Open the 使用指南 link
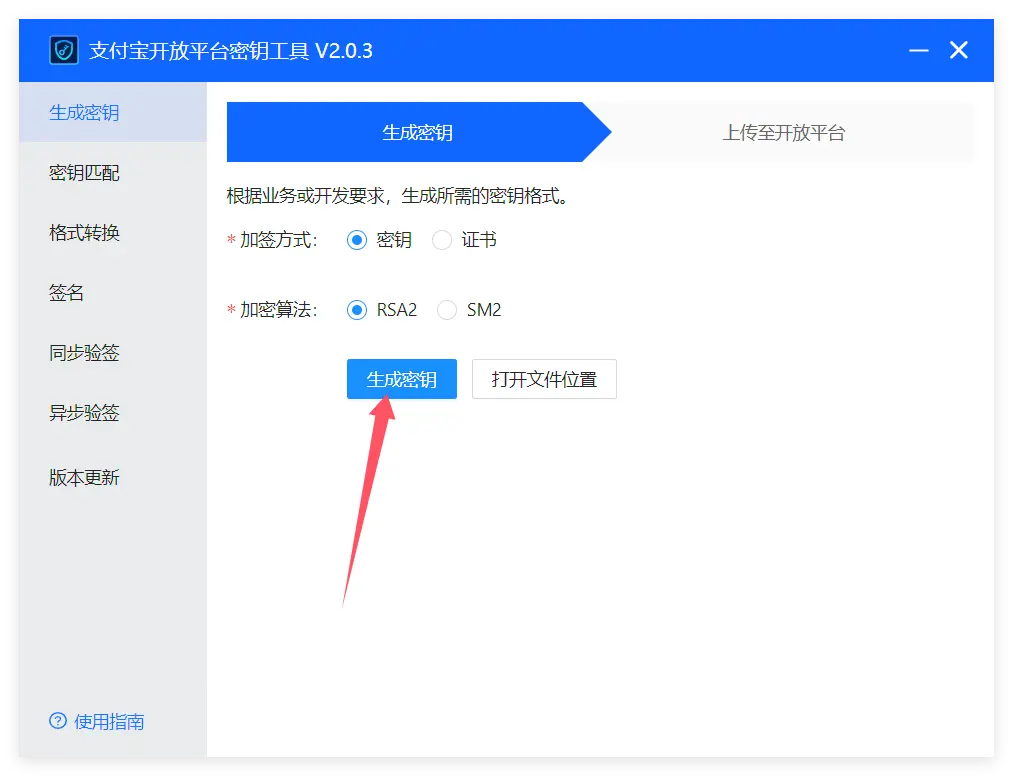1013x776 pixels. 109,721
